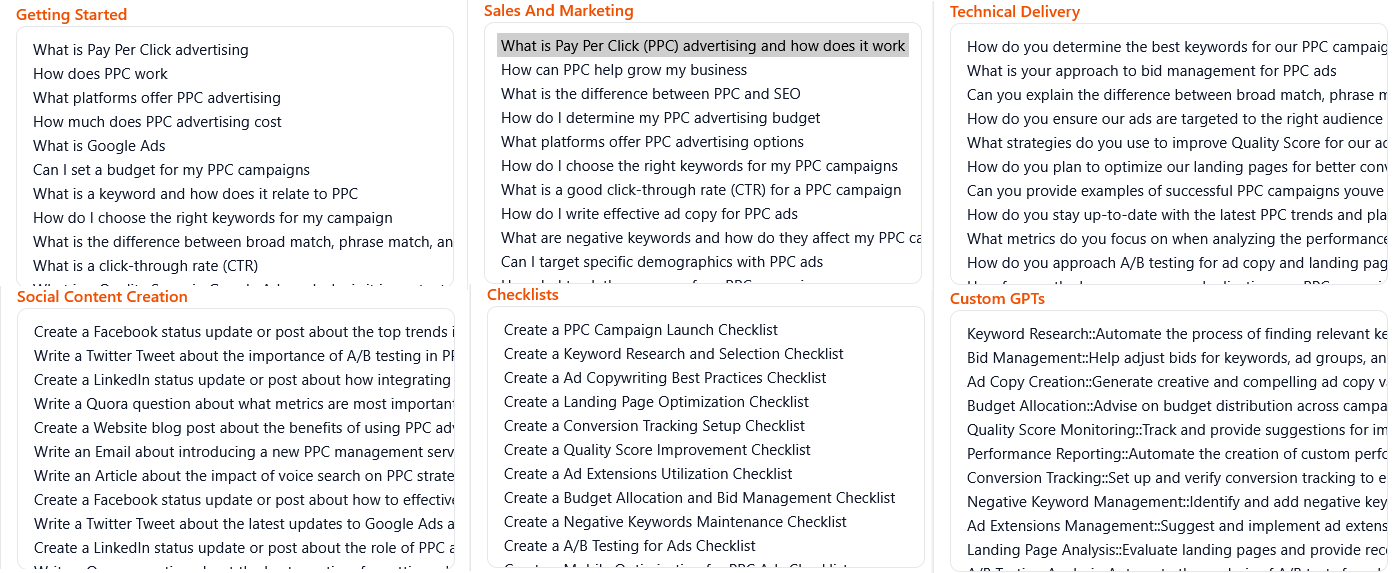Viewport: 1399px width, 573px height.
Task: Click 'Budget Allocation::Advise' custom GPT entry
Action: coord(1170,406)
